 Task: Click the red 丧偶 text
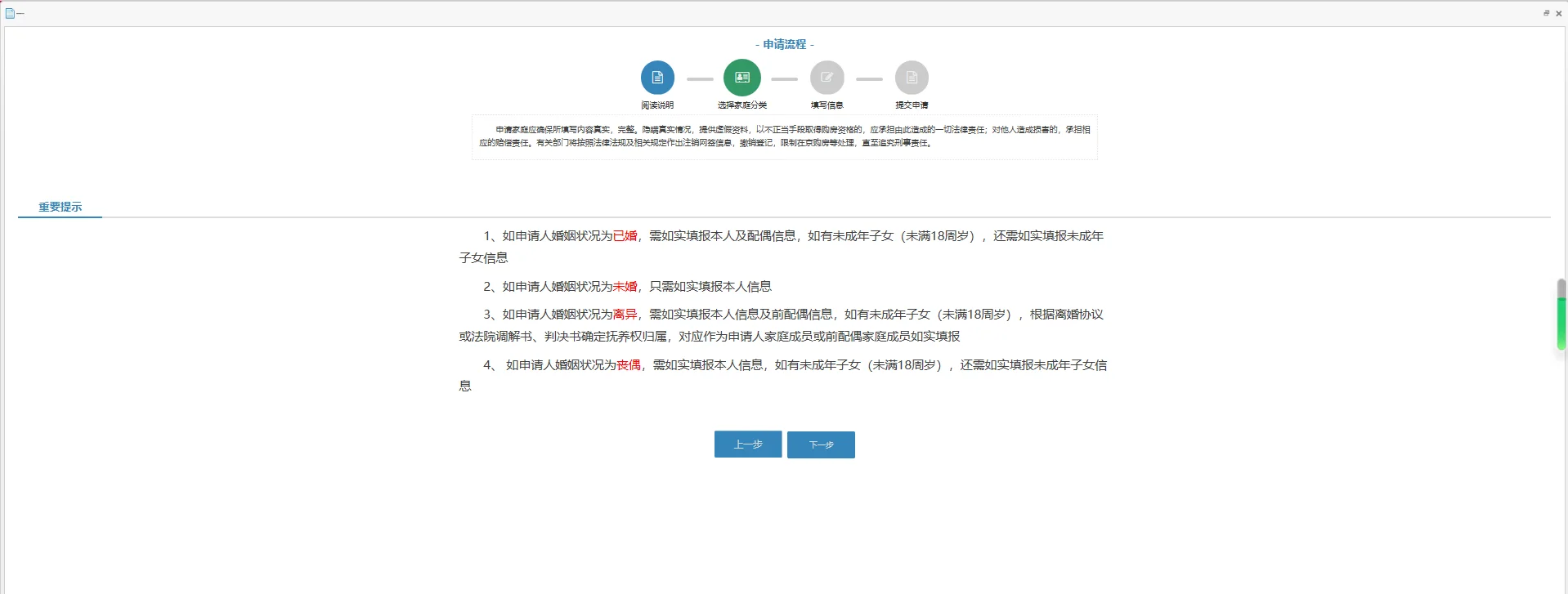[629, 364]
